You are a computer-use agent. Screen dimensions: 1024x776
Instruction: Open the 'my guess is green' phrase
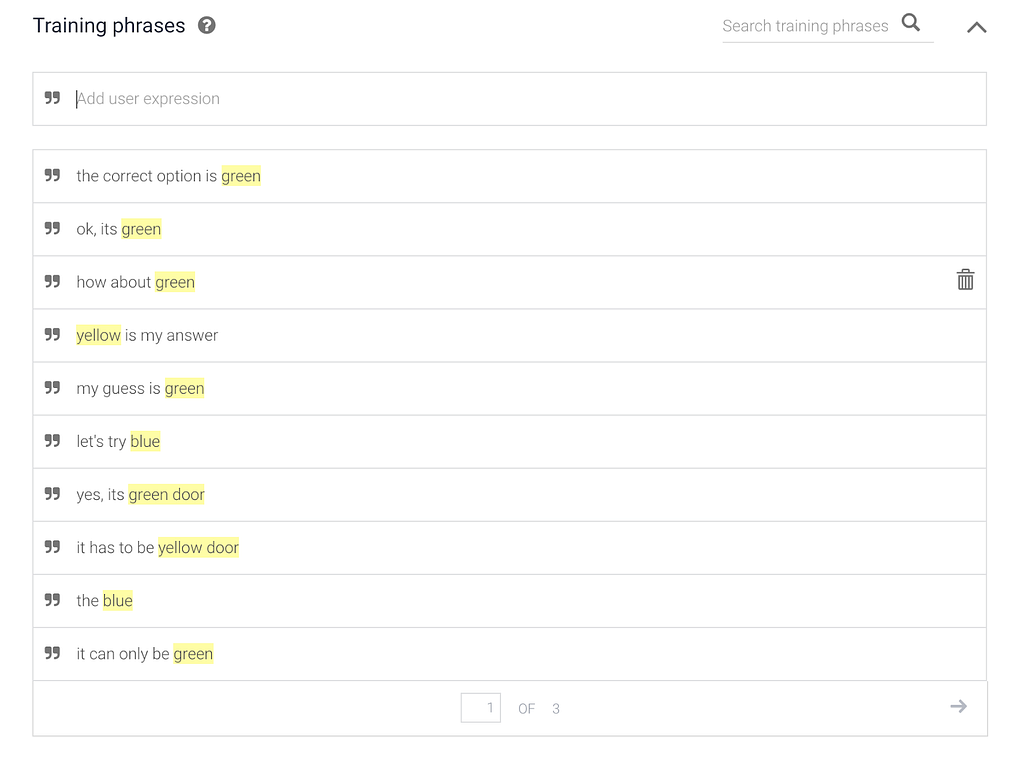[x=509, y=389]
